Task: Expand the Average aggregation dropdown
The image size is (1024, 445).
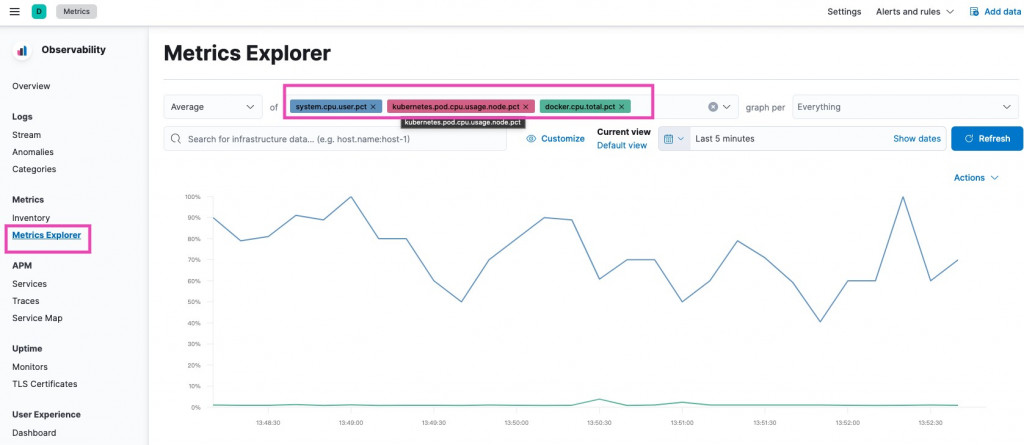Action: pos(213,107)
